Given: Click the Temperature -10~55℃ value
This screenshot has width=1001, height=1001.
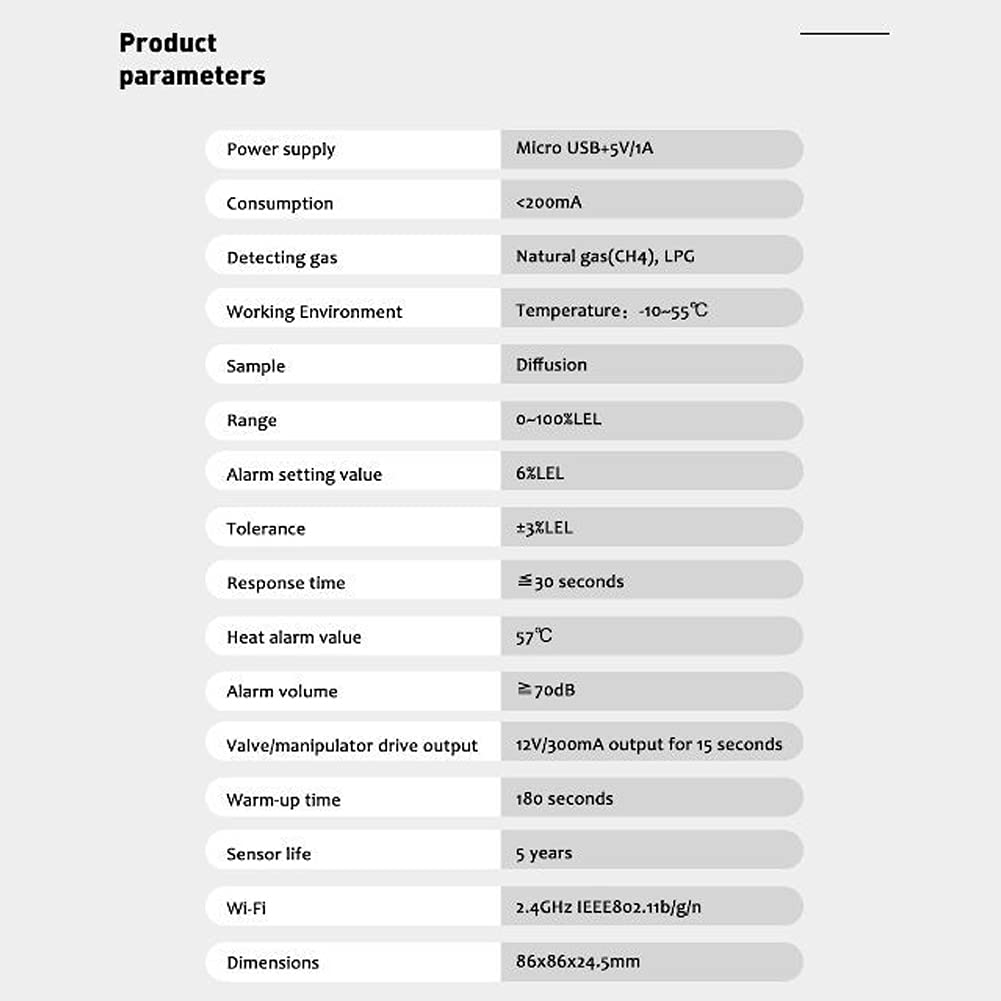Looking at the screenshot, I should click(x=612, y=310).
